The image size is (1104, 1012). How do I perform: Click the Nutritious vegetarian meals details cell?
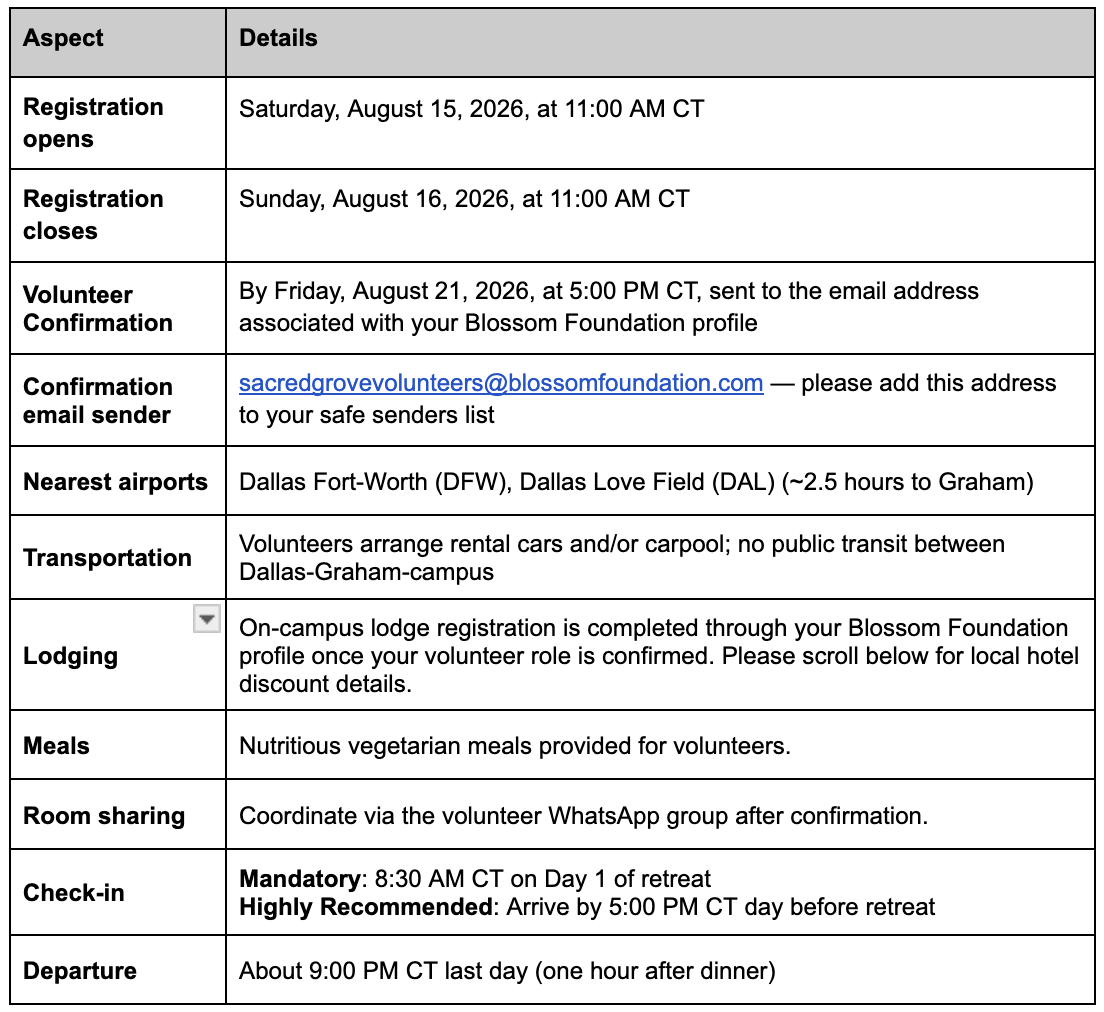pos(660,744)
